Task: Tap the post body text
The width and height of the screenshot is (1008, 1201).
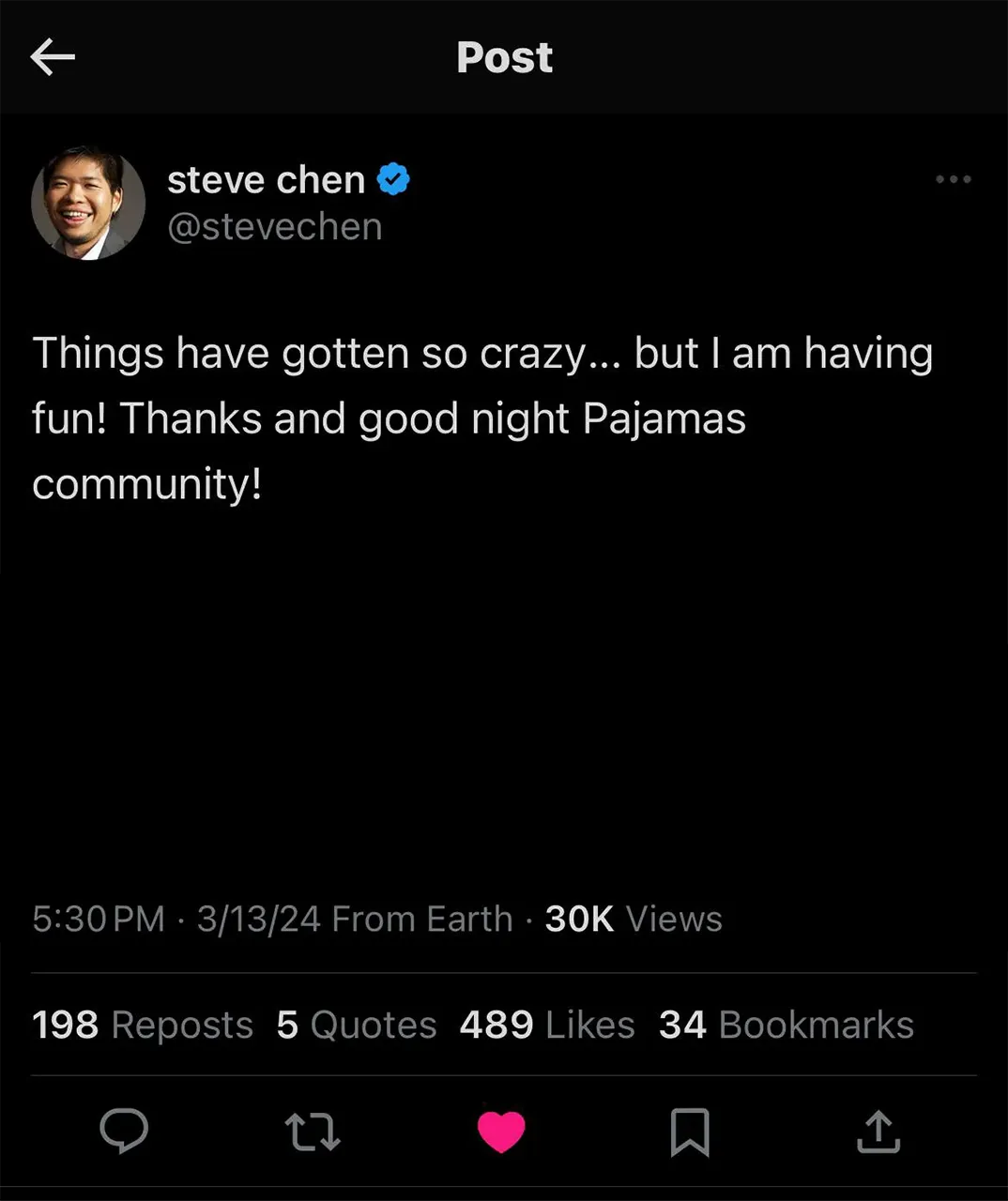Action: pos(482,418)
